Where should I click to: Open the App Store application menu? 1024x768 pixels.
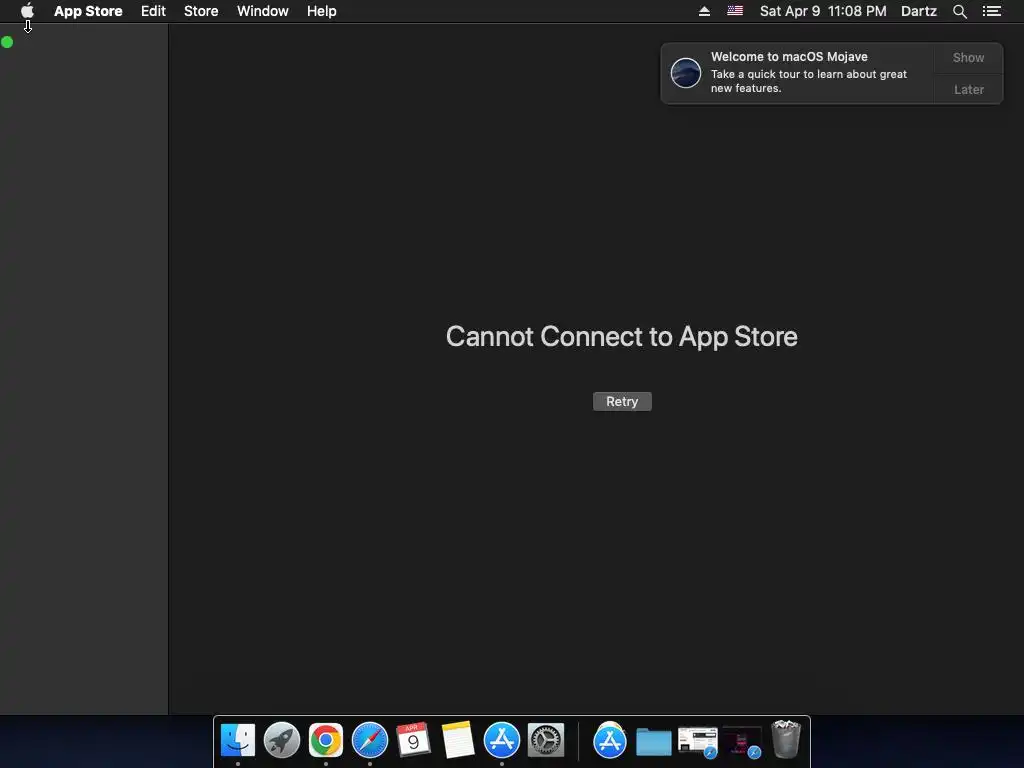click(88, 11)
